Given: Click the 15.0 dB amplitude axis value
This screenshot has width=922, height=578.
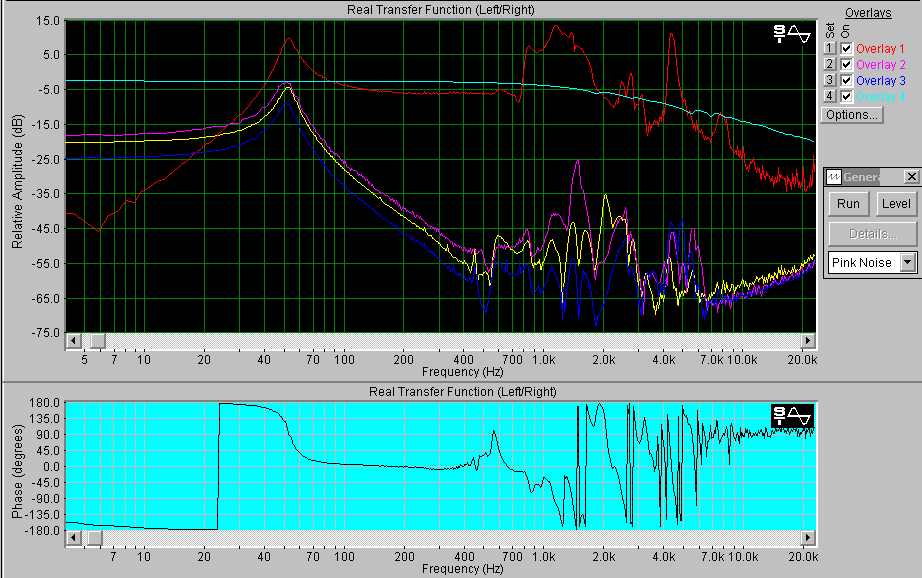Looking at the screenshot, I should coord(48,21).
